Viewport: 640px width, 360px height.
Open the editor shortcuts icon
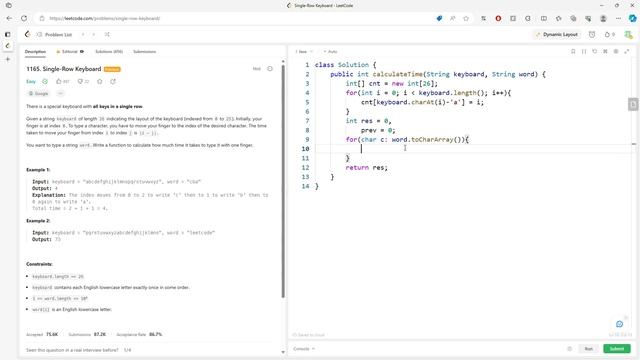pyautogui.click(x=605, y=51)
